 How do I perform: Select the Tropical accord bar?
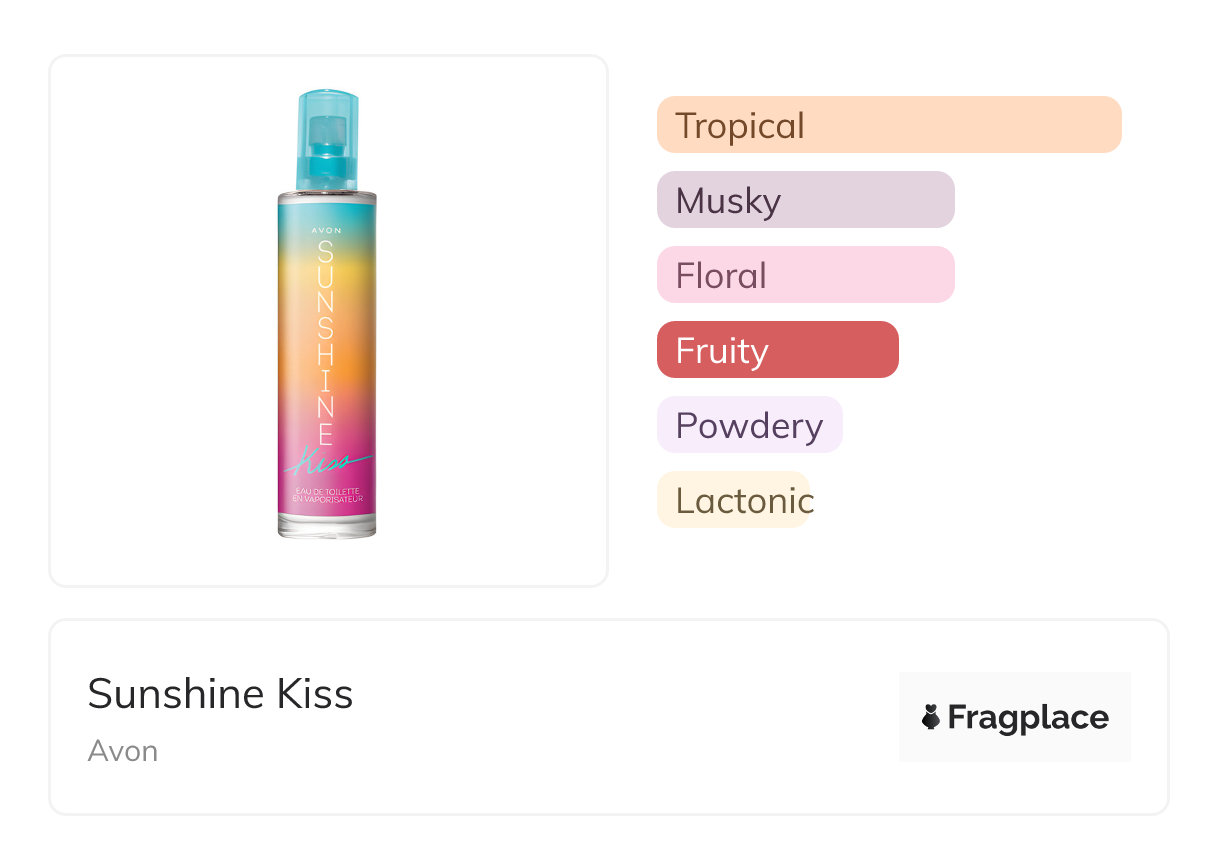click(x=888, y=125)
